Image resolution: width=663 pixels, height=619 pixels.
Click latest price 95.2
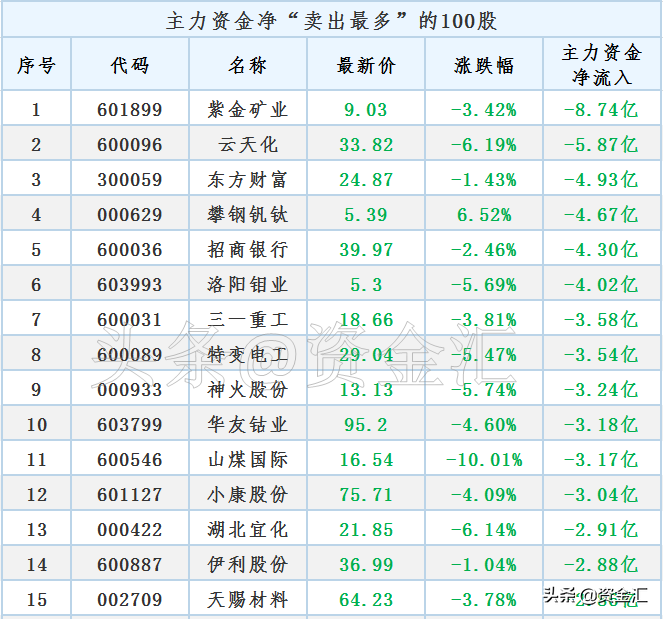[x=366, y=425]
